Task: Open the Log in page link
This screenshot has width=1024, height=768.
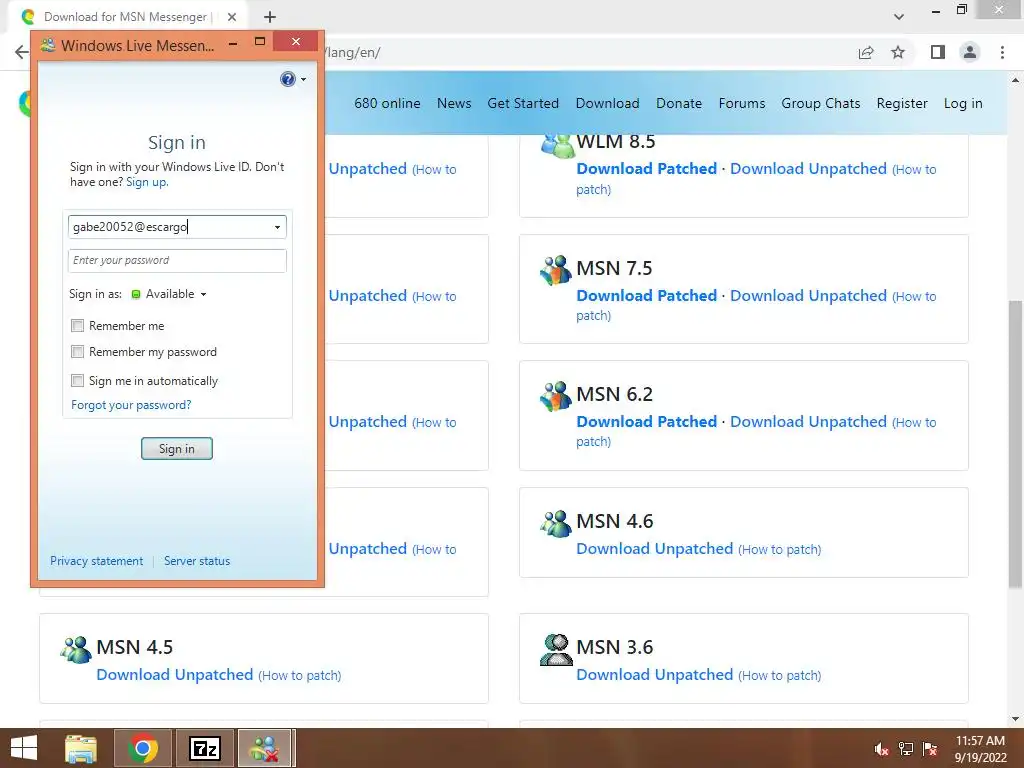Action: click(x=963, y=103)
